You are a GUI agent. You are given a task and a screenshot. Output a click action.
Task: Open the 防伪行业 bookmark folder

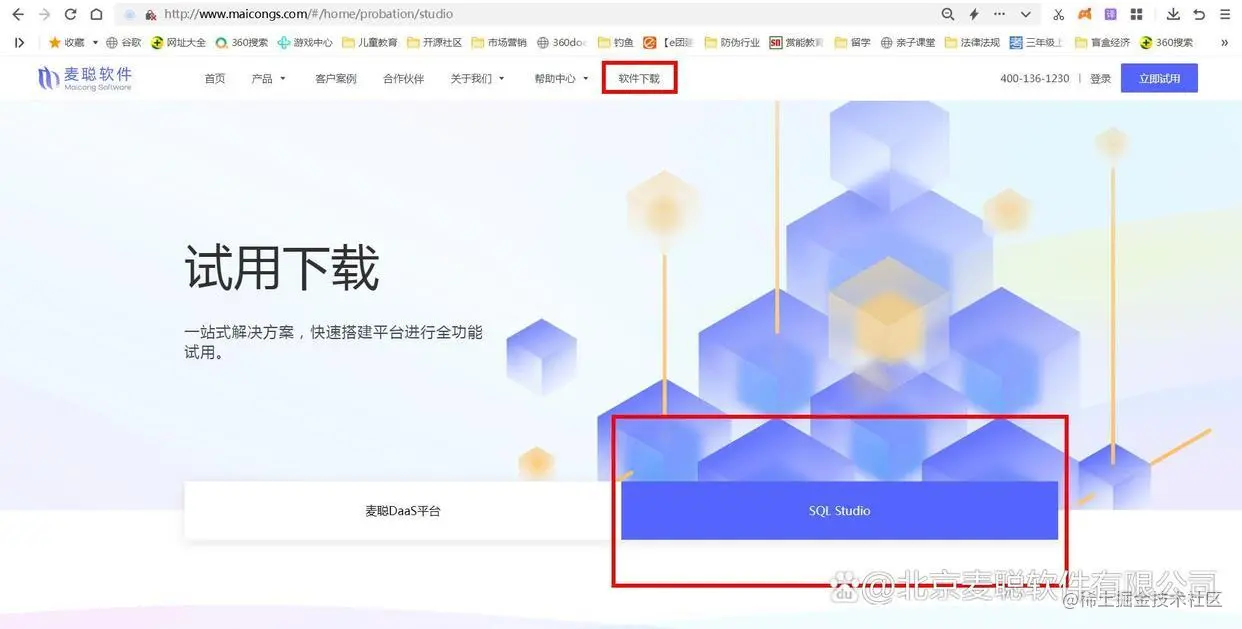[x=732, y=42]
